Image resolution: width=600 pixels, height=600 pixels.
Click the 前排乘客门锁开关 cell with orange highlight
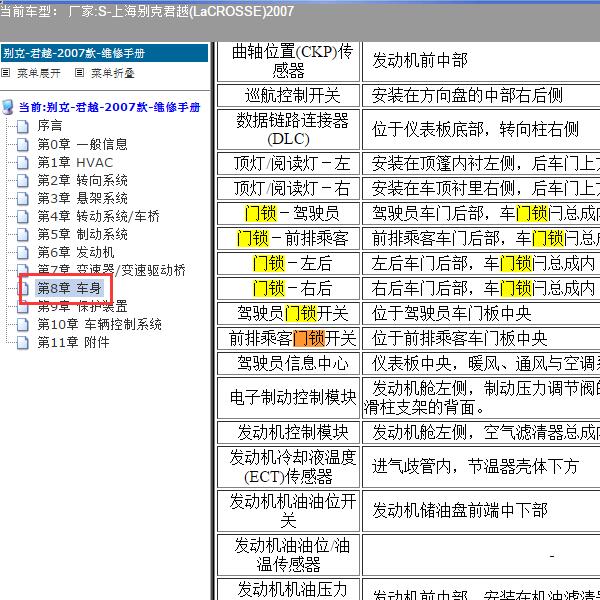click(x=289, y=338)
